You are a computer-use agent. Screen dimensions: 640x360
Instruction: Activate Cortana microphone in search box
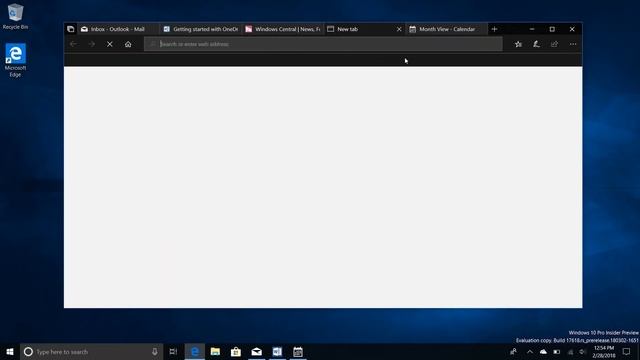[155, 351]
